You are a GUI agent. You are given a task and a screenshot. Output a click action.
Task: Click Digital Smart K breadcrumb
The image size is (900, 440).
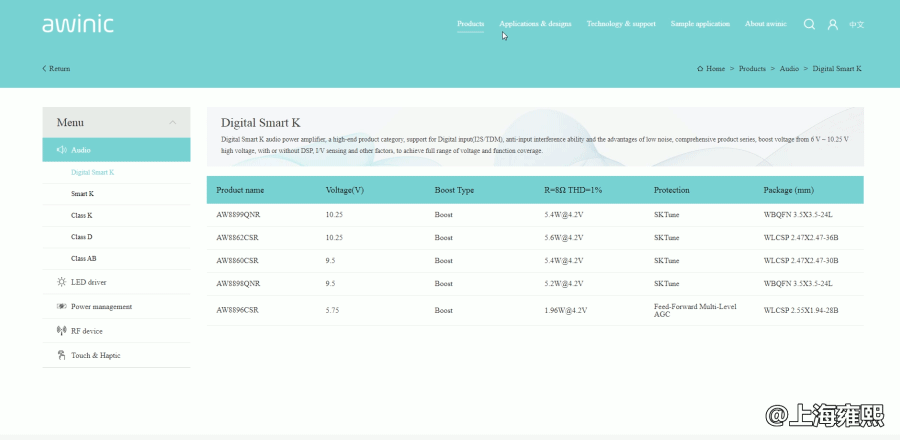point(837,68)
